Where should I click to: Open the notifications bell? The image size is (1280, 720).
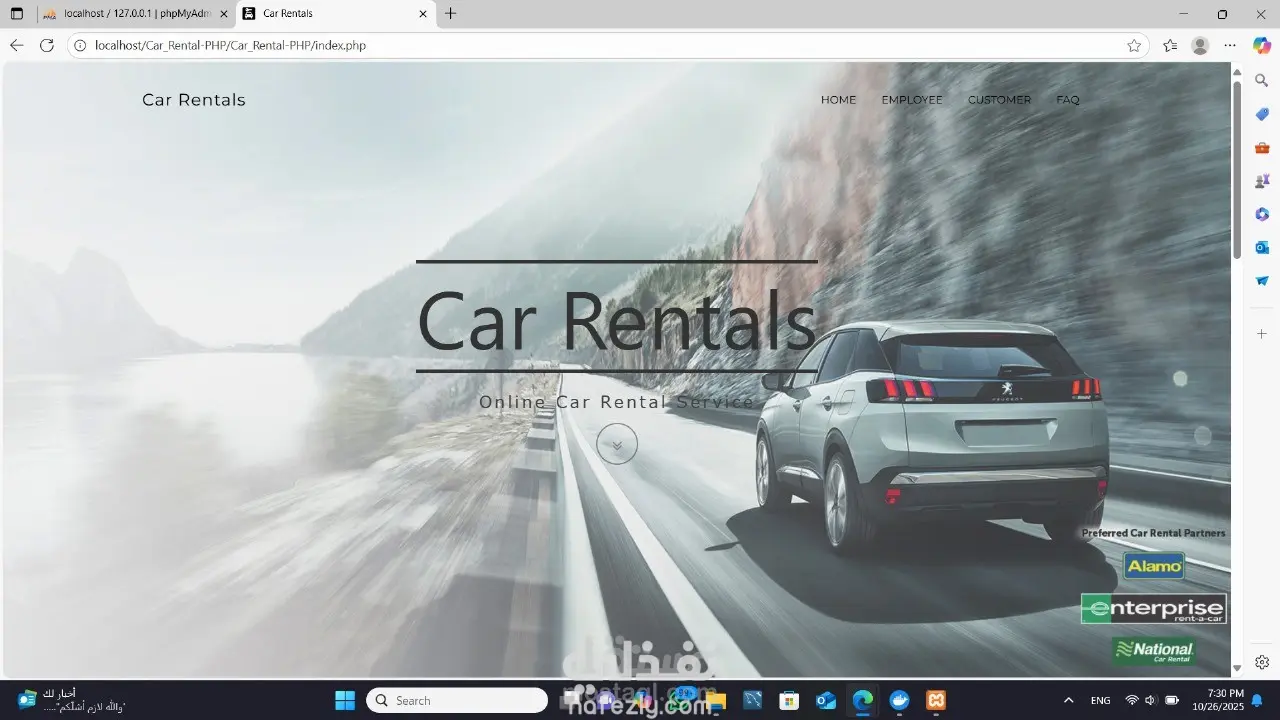[1257, 700]
